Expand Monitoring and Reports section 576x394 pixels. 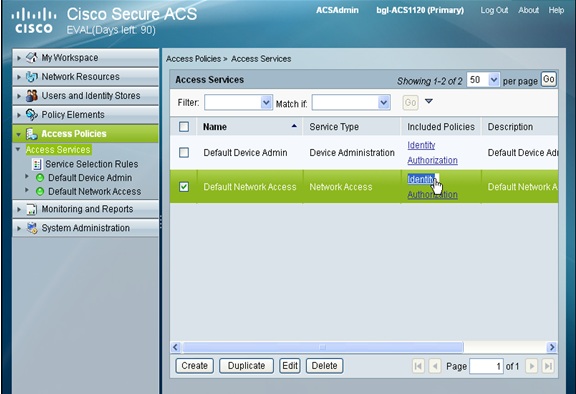19,209
